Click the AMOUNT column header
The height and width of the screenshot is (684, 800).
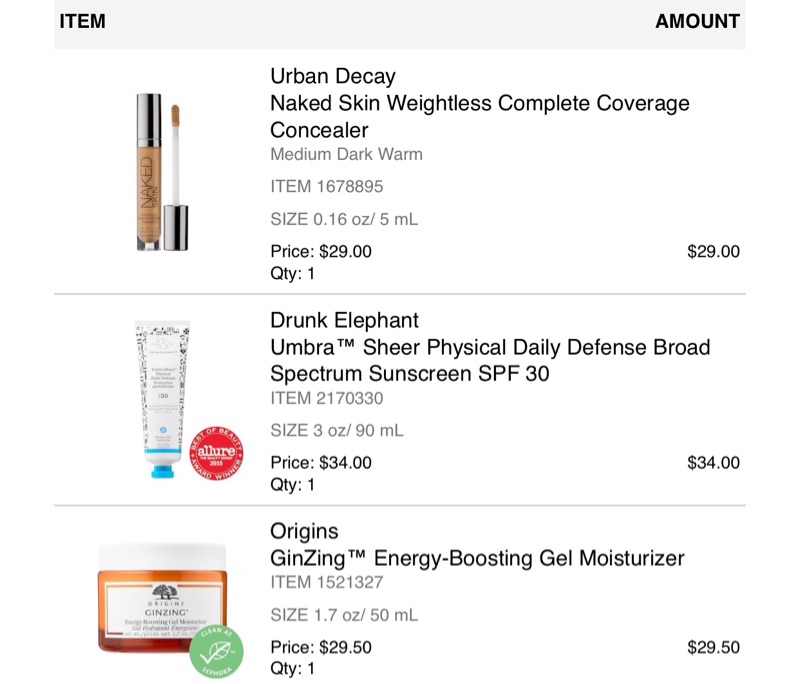coord(697,21)
